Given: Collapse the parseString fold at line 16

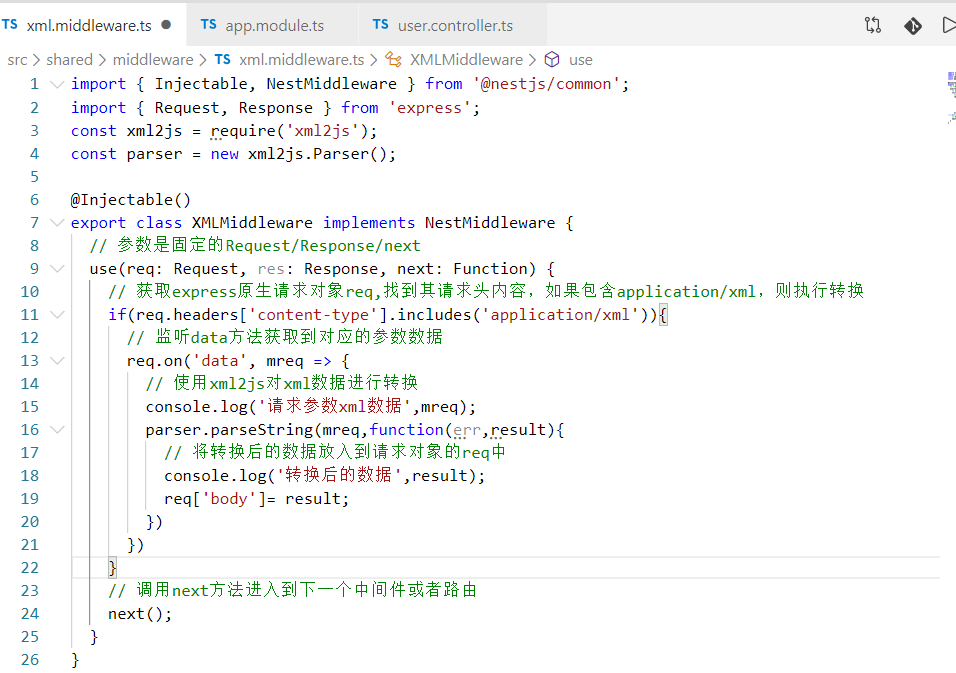Looking at the screenshot, I should [x=57, y=429].
